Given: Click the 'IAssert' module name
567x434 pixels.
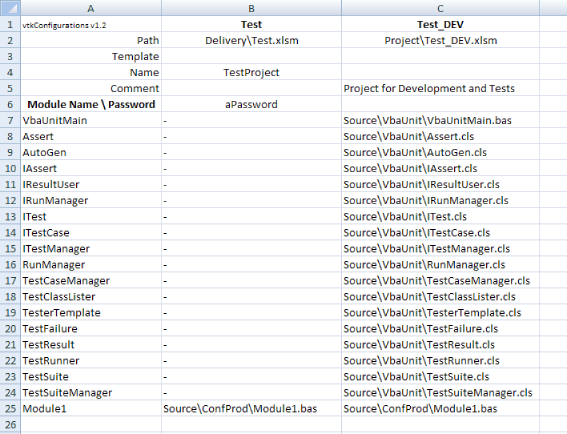Looking at the screenshot, I should pos(91,168).
